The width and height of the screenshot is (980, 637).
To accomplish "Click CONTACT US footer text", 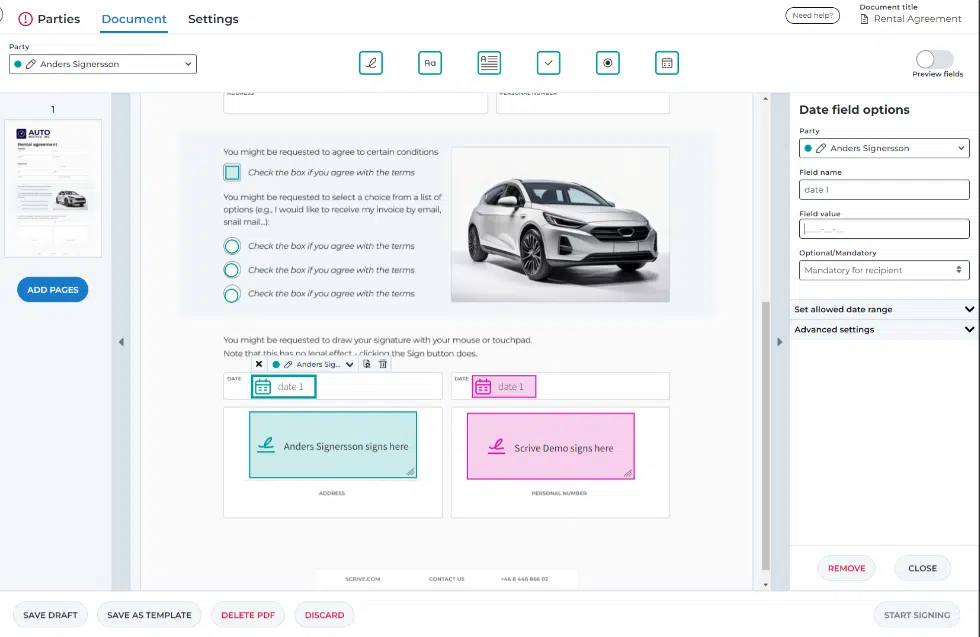I will (446, 579).
